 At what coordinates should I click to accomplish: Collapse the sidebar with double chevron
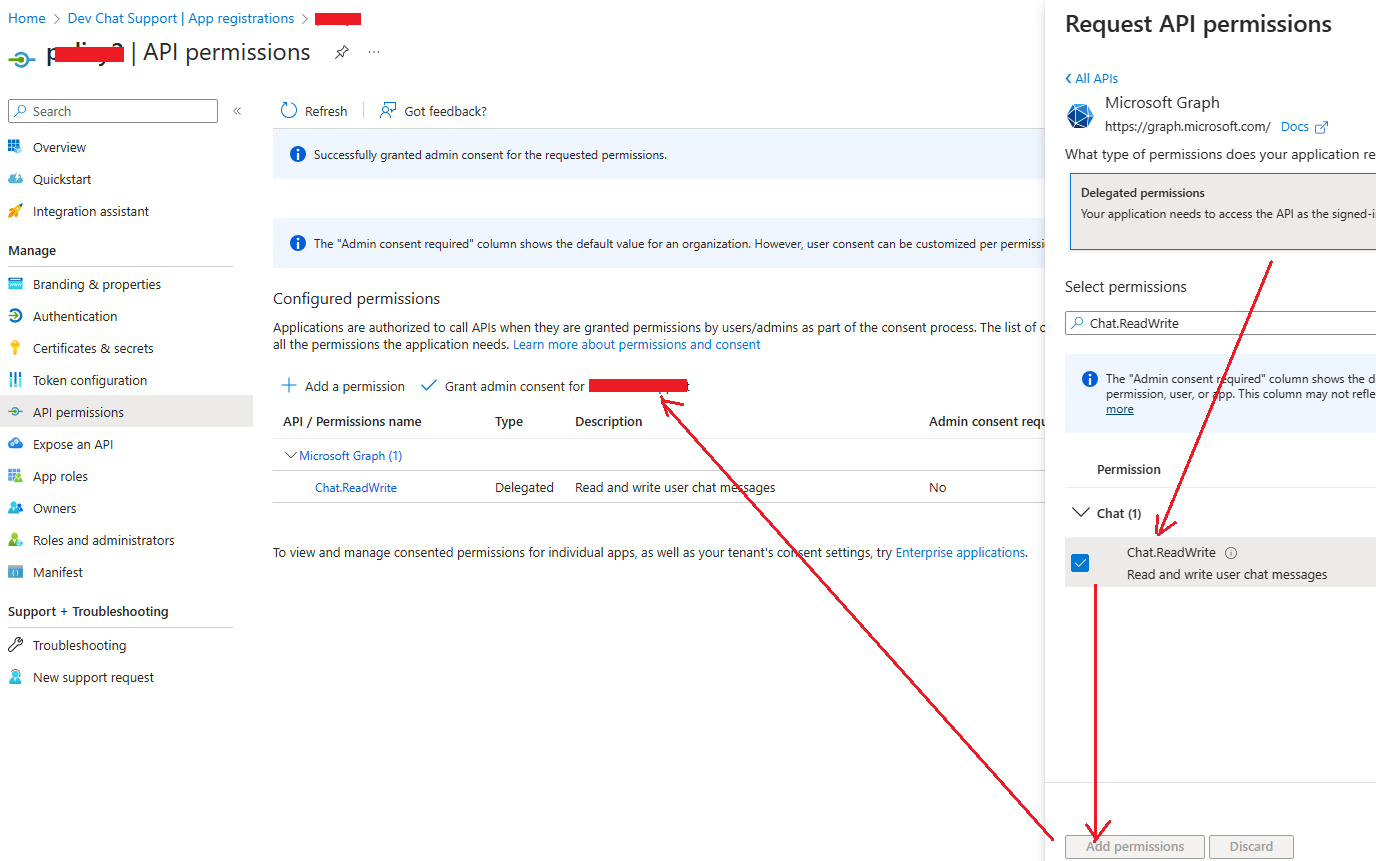(237, 111)
